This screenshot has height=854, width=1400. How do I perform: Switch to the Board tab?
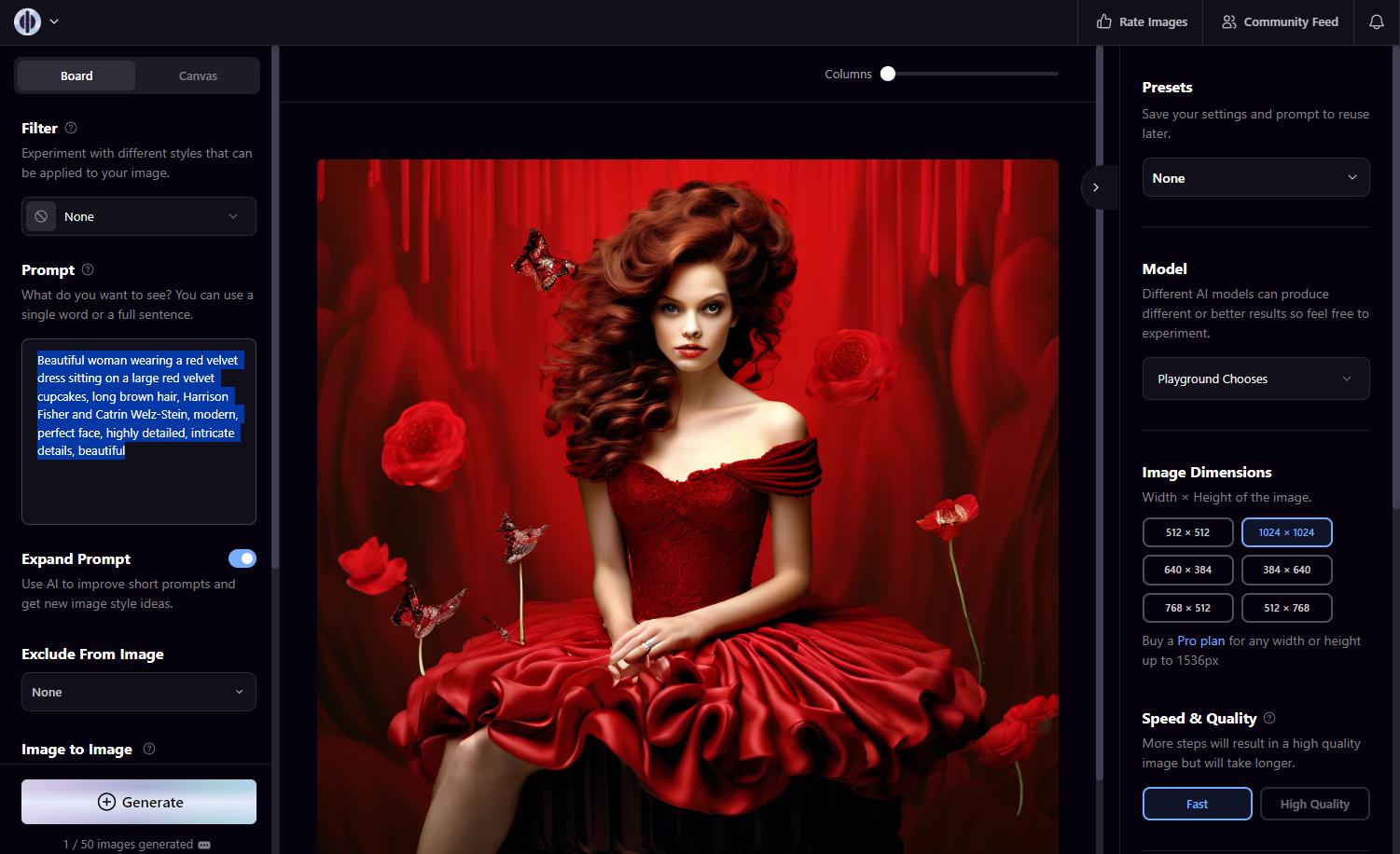(76, 76)
